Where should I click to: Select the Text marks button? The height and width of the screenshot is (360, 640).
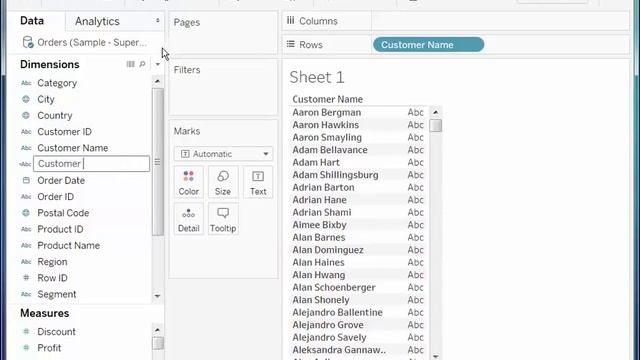[x=258, y=182]
